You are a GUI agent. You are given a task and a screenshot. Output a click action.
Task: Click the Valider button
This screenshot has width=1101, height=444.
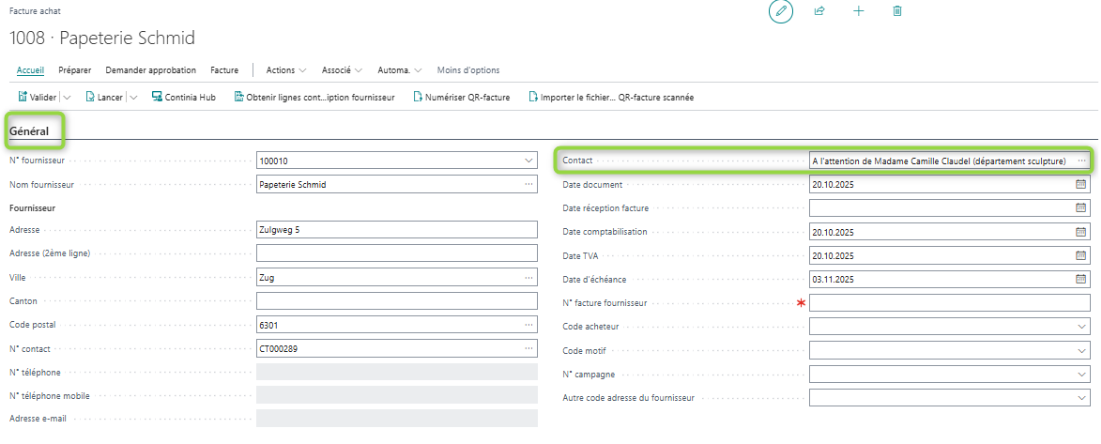tap(37, 97)
